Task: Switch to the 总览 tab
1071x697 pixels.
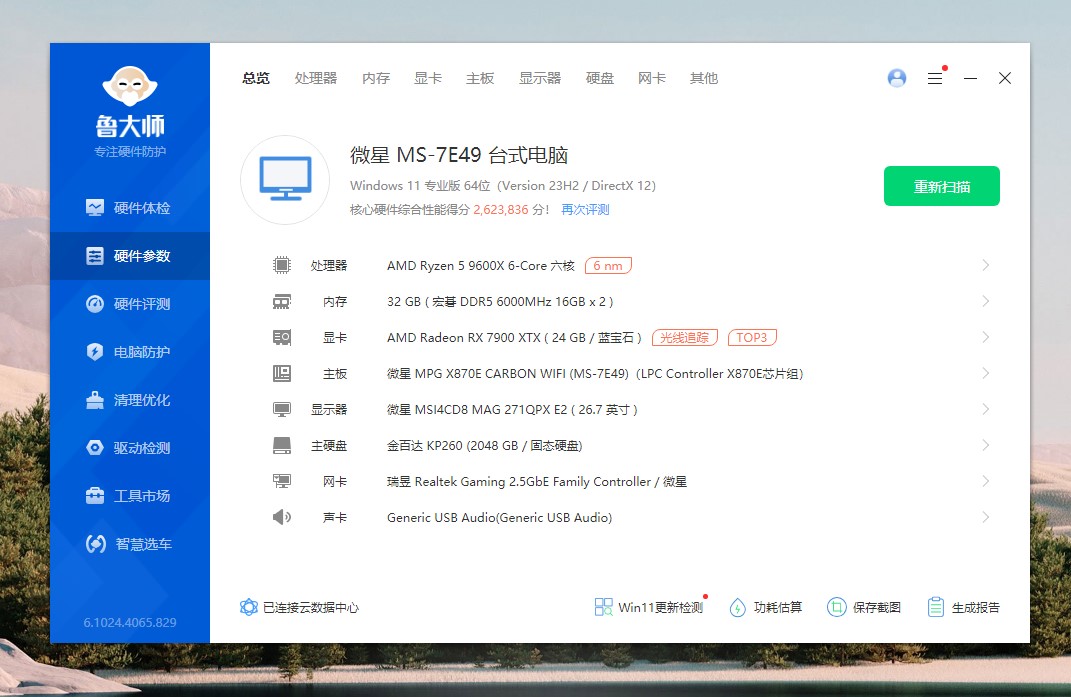Action: coord(256,78)
